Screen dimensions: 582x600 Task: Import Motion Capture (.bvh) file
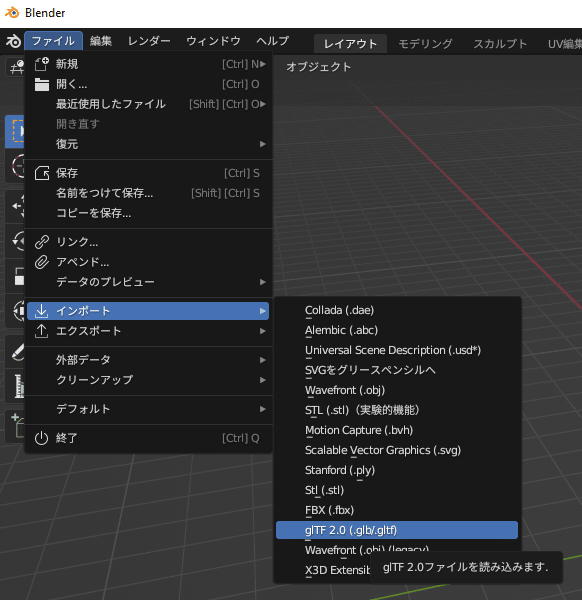(x=397, y=430)
